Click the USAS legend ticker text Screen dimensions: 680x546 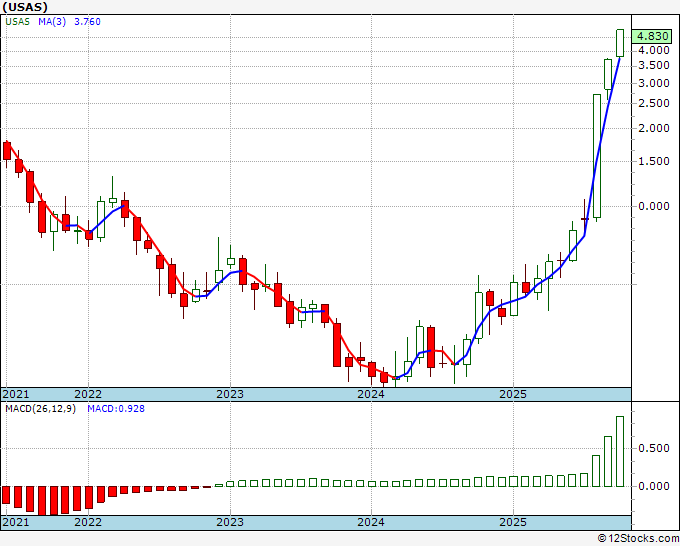point(17,22)
